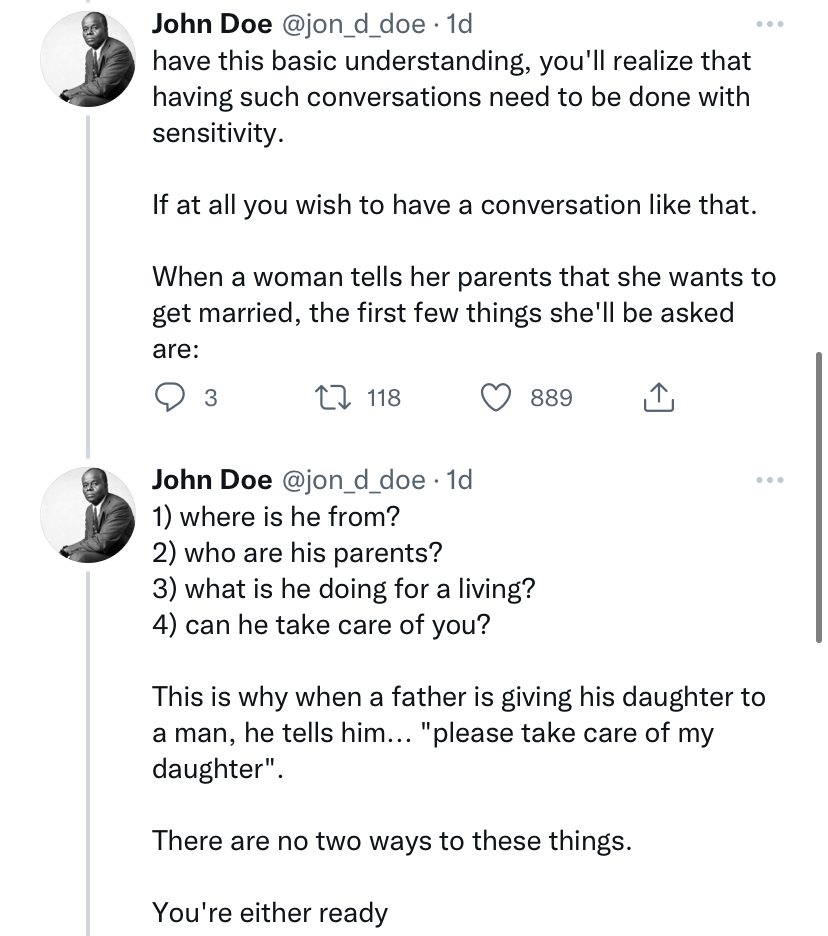Open more options on the first tweet

click(x=770, y=23)
